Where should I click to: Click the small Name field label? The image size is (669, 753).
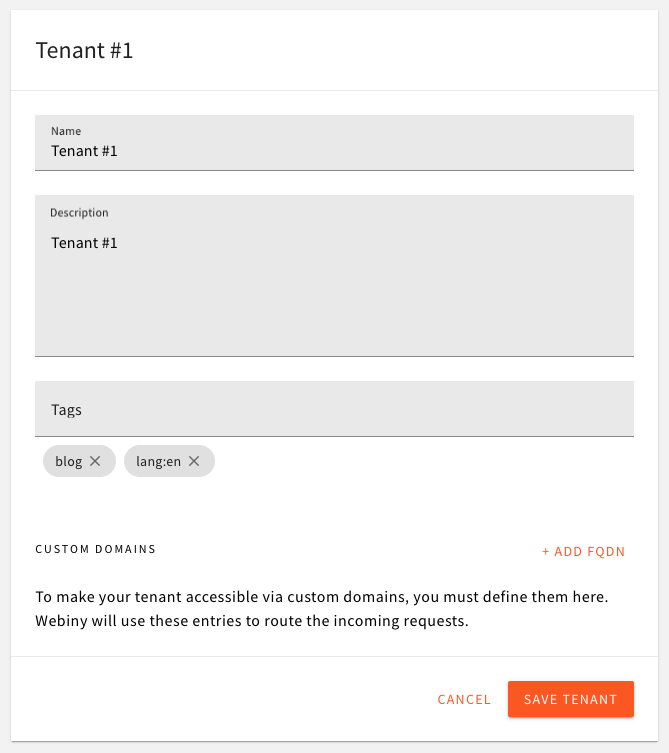pyautogui.click(x=66, y=131)
